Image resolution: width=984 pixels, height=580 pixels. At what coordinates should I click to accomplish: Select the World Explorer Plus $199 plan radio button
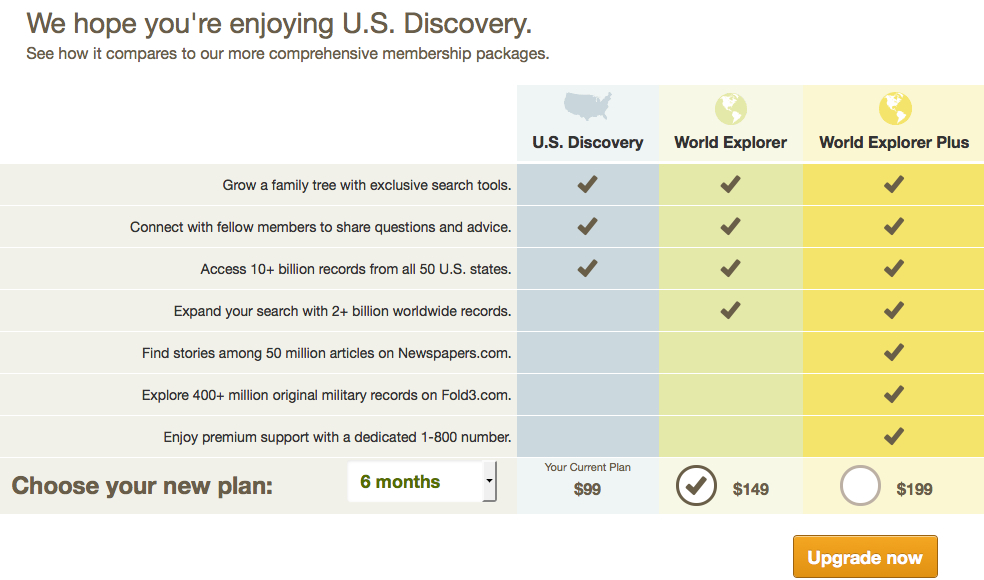click(860, 486)
